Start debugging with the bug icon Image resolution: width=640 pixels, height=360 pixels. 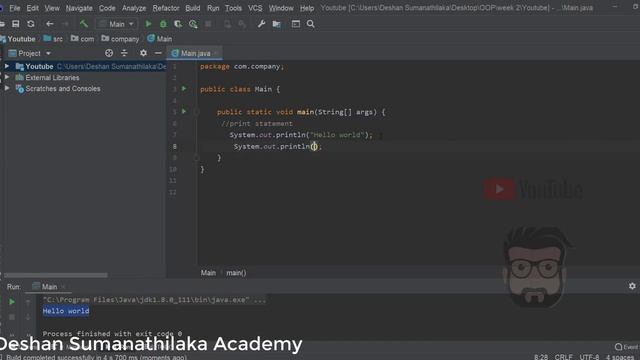(x=163, y=24)
